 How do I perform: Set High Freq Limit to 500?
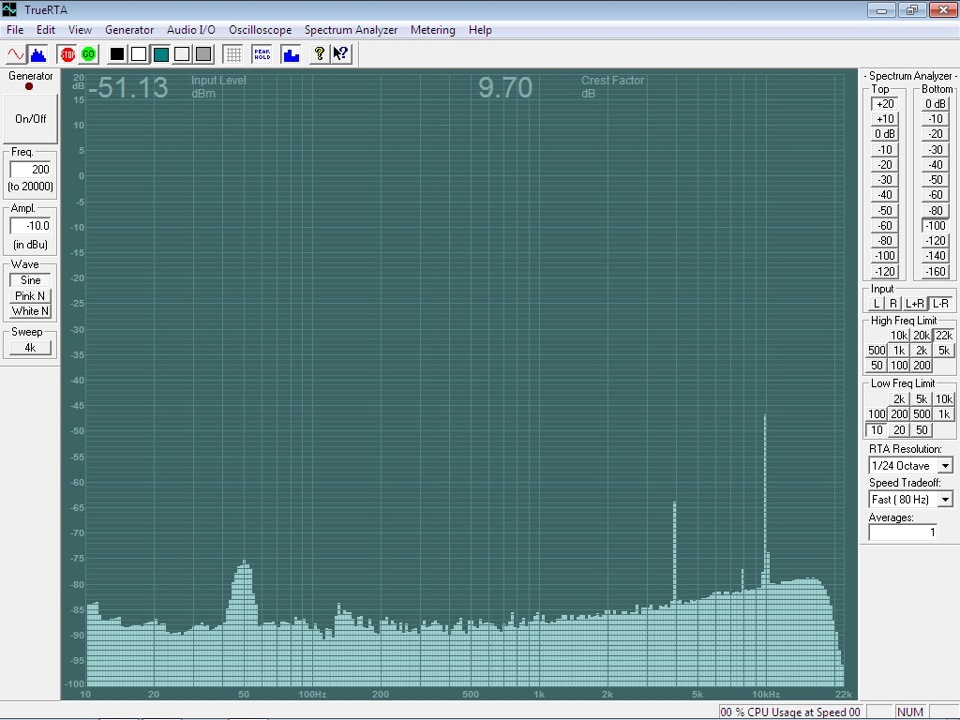tap(877, 351)
